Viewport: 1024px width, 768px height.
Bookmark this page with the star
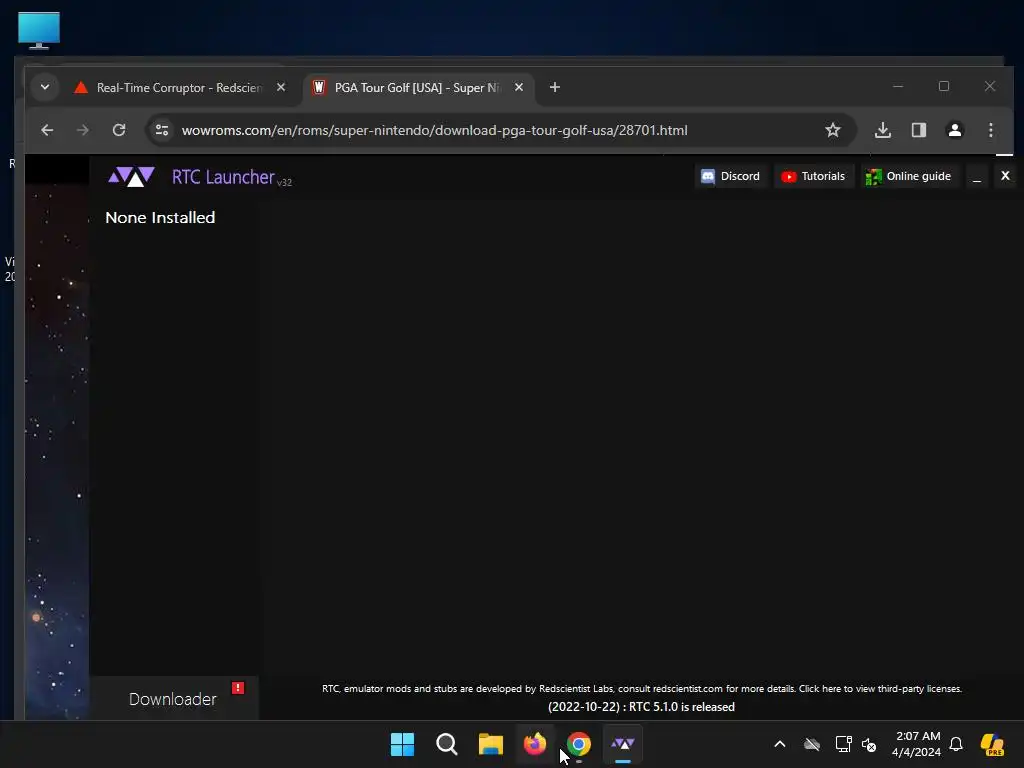[x=833, y=130]
